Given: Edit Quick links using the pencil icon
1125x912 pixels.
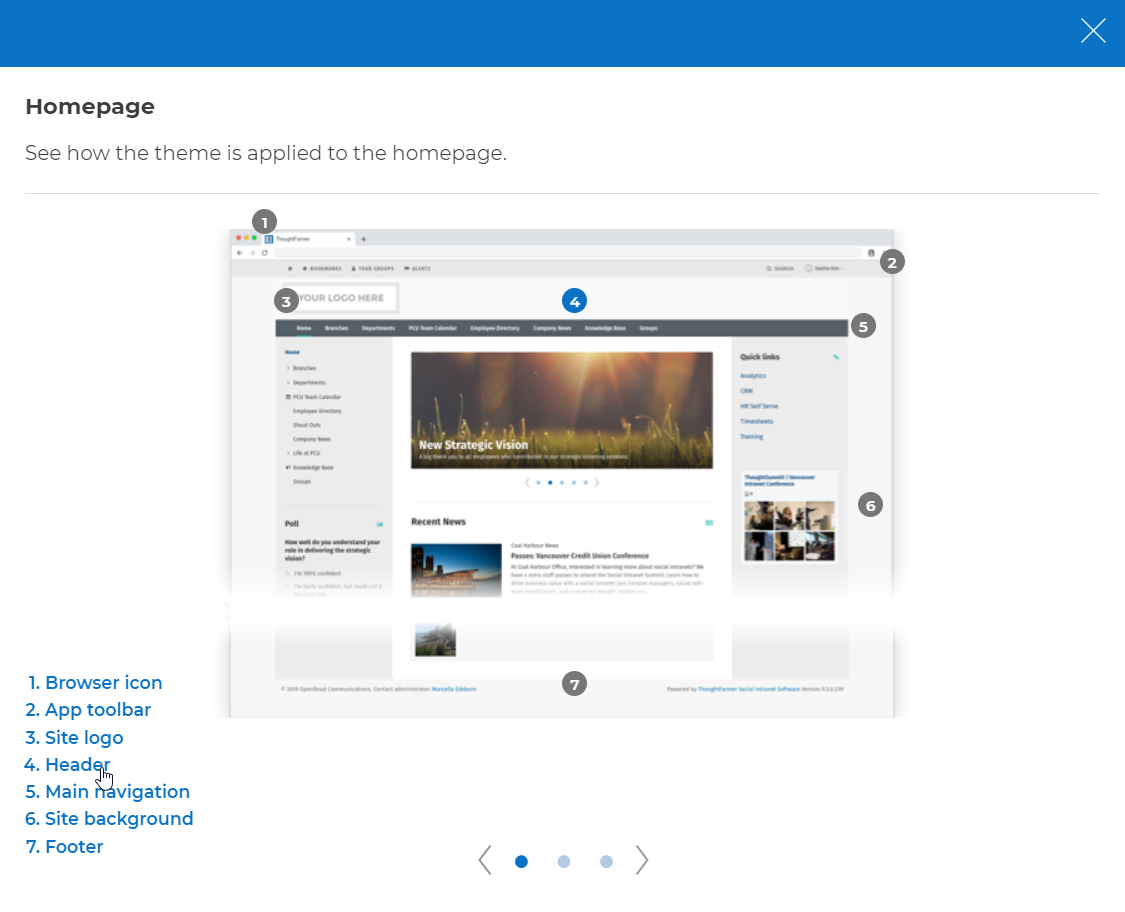Looking at the screenshot, I should tap(836, 357).
